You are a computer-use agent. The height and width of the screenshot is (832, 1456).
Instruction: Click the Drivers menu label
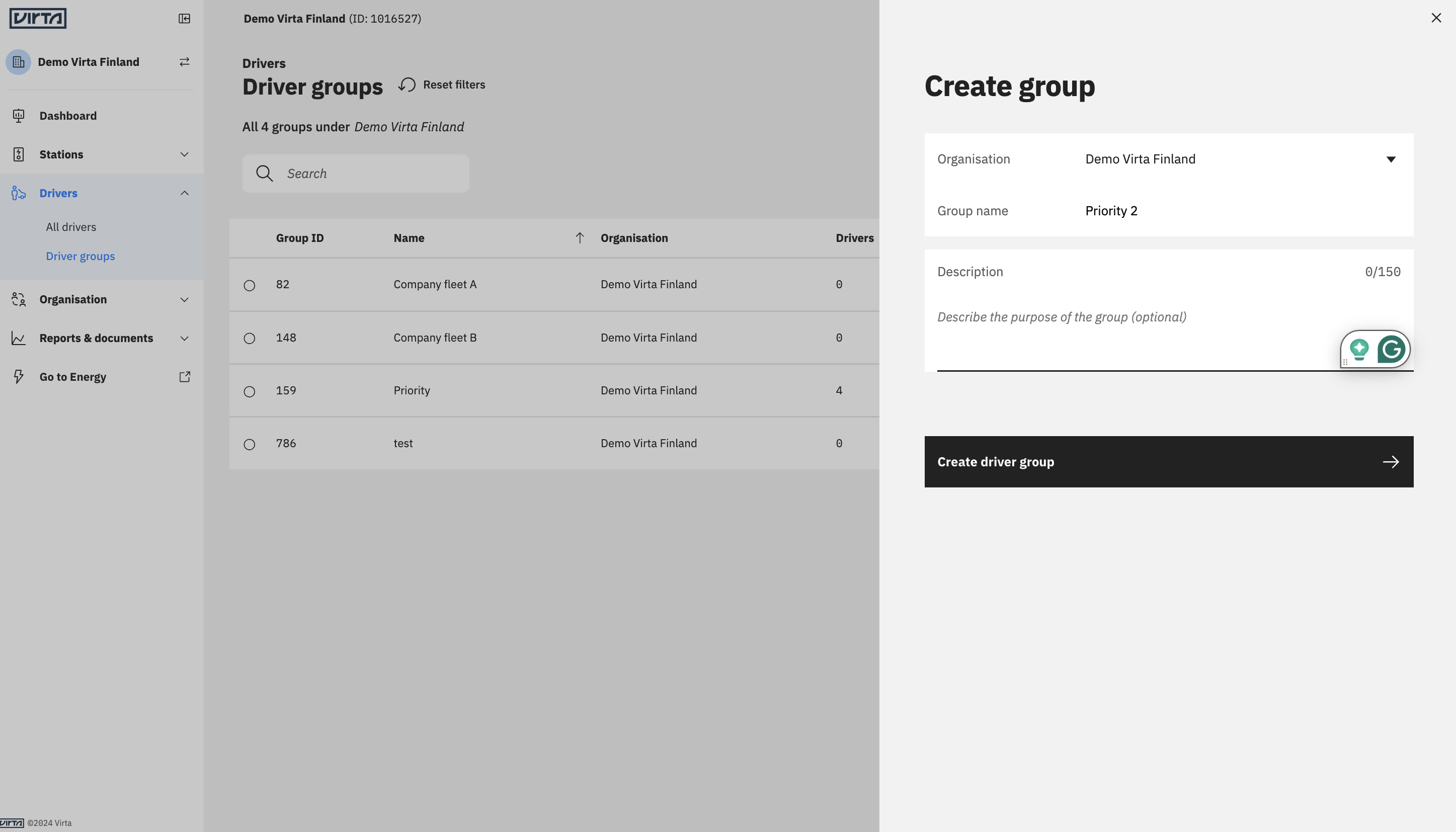coord(58,193)
